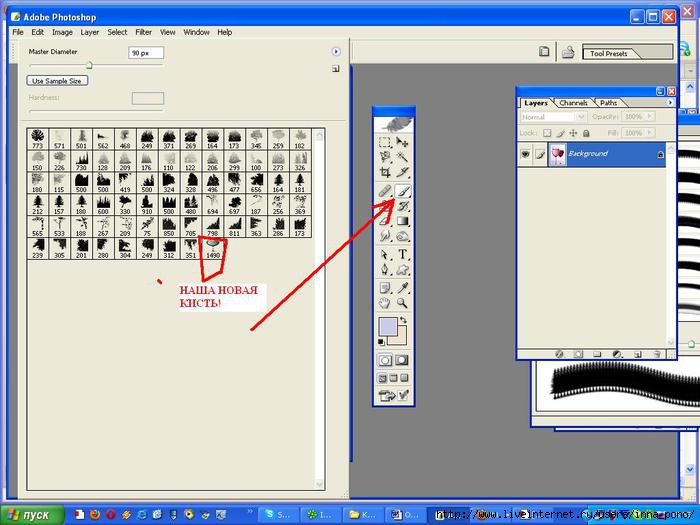700x525 pixels.
Task: Delete layer using the trash icon
Action: point(657,354)
